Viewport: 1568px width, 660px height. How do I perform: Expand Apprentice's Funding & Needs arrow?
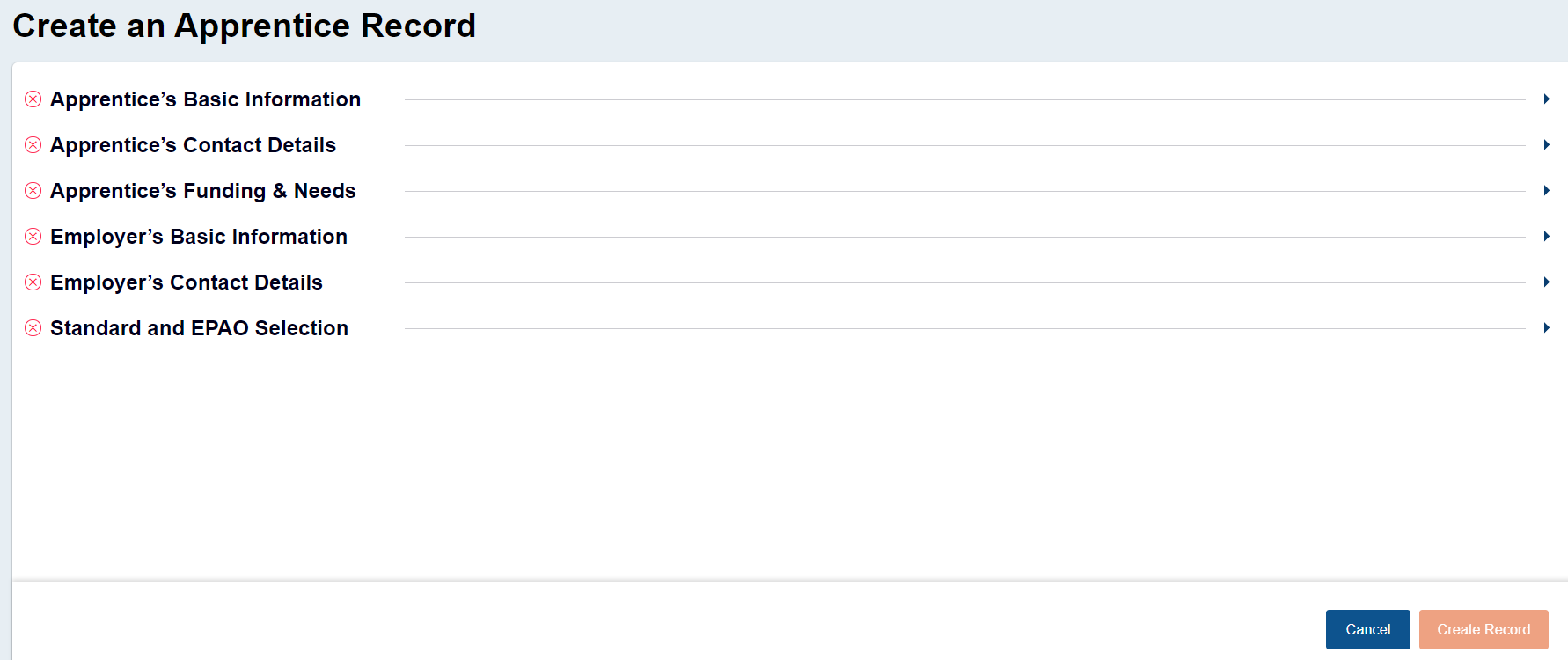tap(1546, 191)
